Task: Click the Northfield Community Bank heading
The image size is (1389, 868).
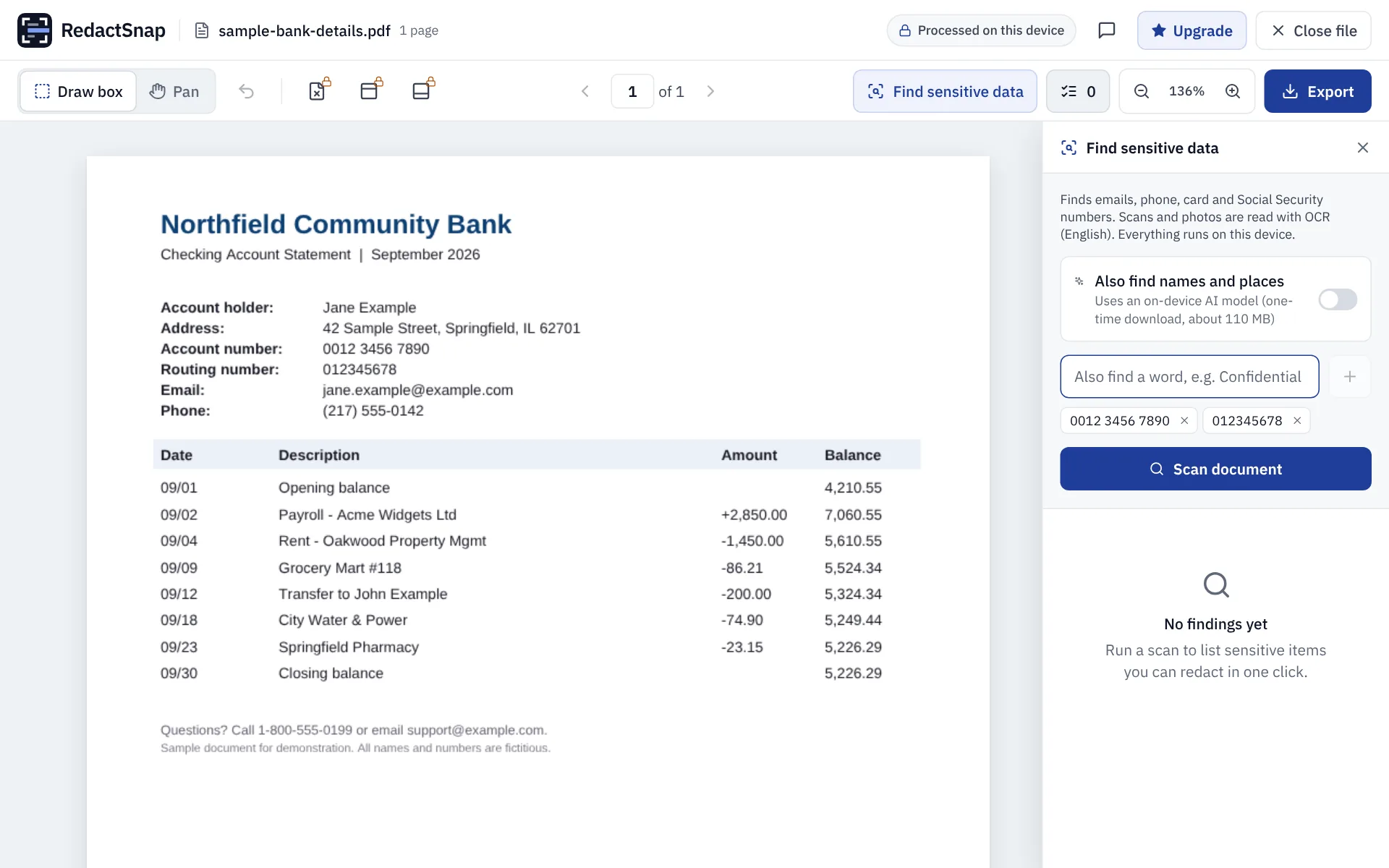Action: pyautogui.click(x=336, y=224)
